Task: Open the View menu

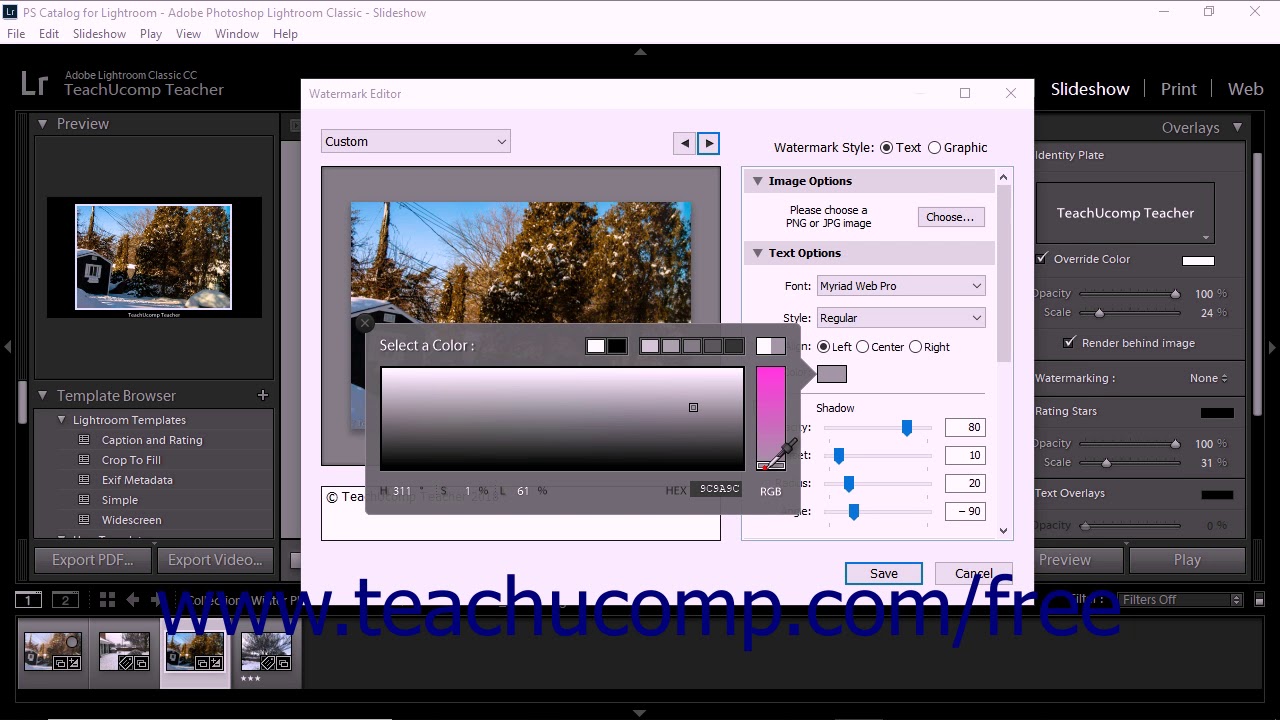Action: tap(188, 34)
